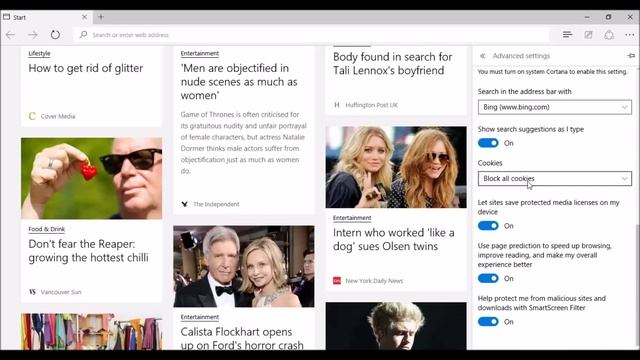Click The Independent source label
Viewport: 640px width, 360px height.
(216, 204)
